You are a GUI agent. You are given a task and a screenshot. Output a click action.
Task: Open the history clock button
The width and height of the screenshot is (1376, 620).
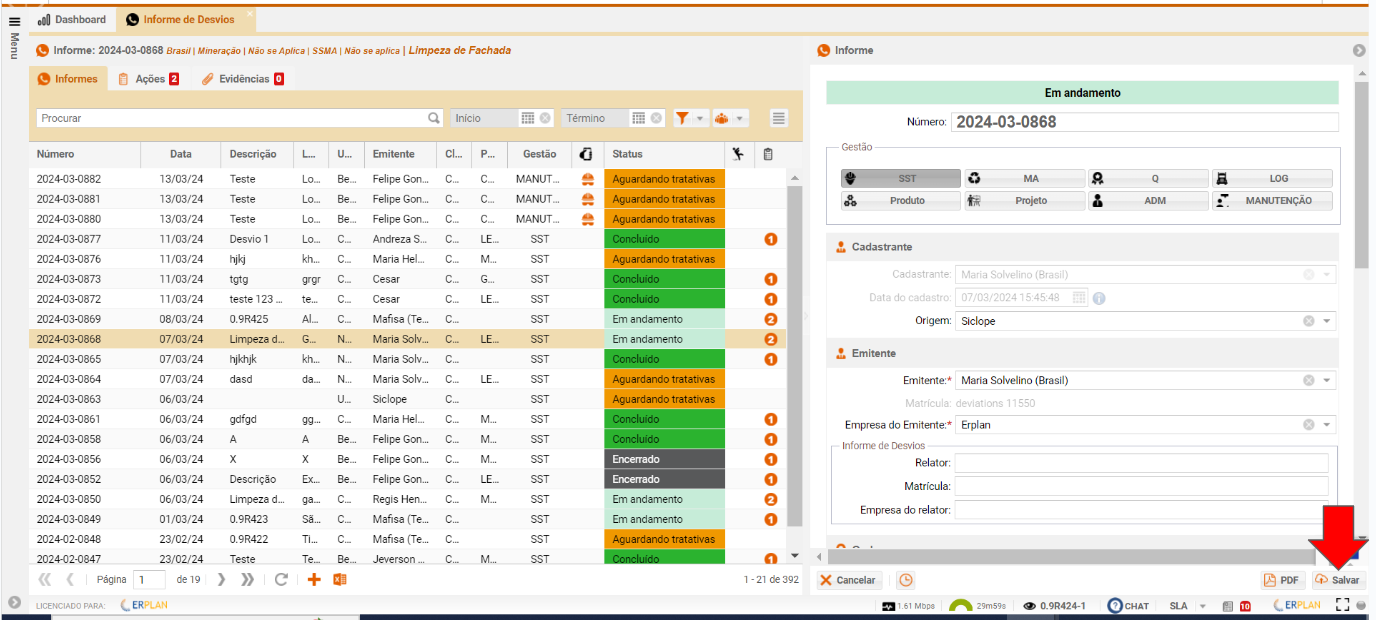click(905, 580)
